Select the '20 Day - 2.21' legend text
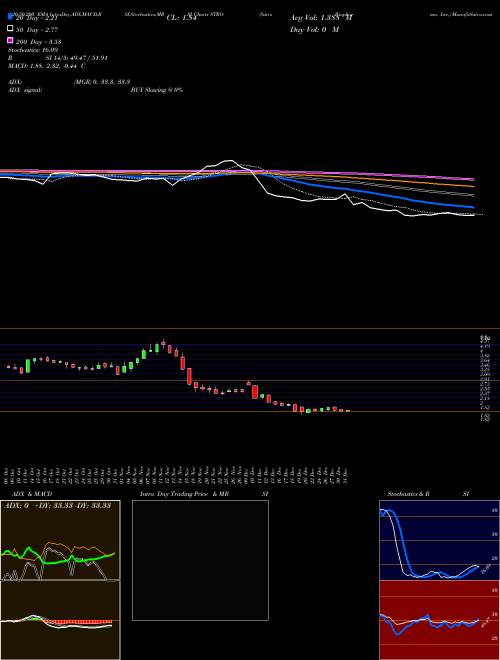 37,18
